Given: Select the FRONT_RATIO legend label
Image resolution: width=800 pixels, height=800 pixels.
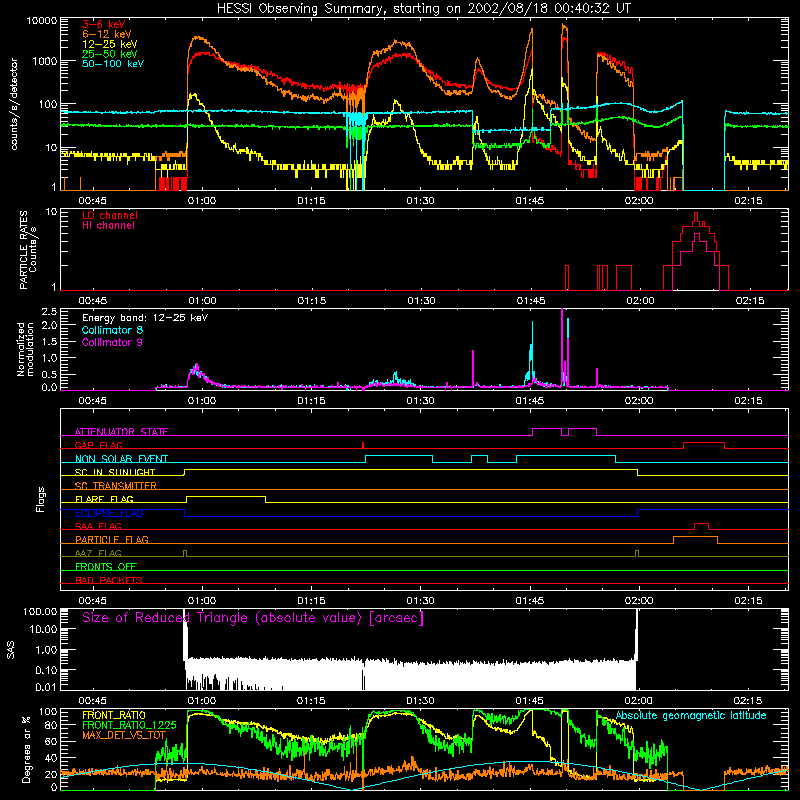Looking at the screenshot, I should (x=114, y=715).
